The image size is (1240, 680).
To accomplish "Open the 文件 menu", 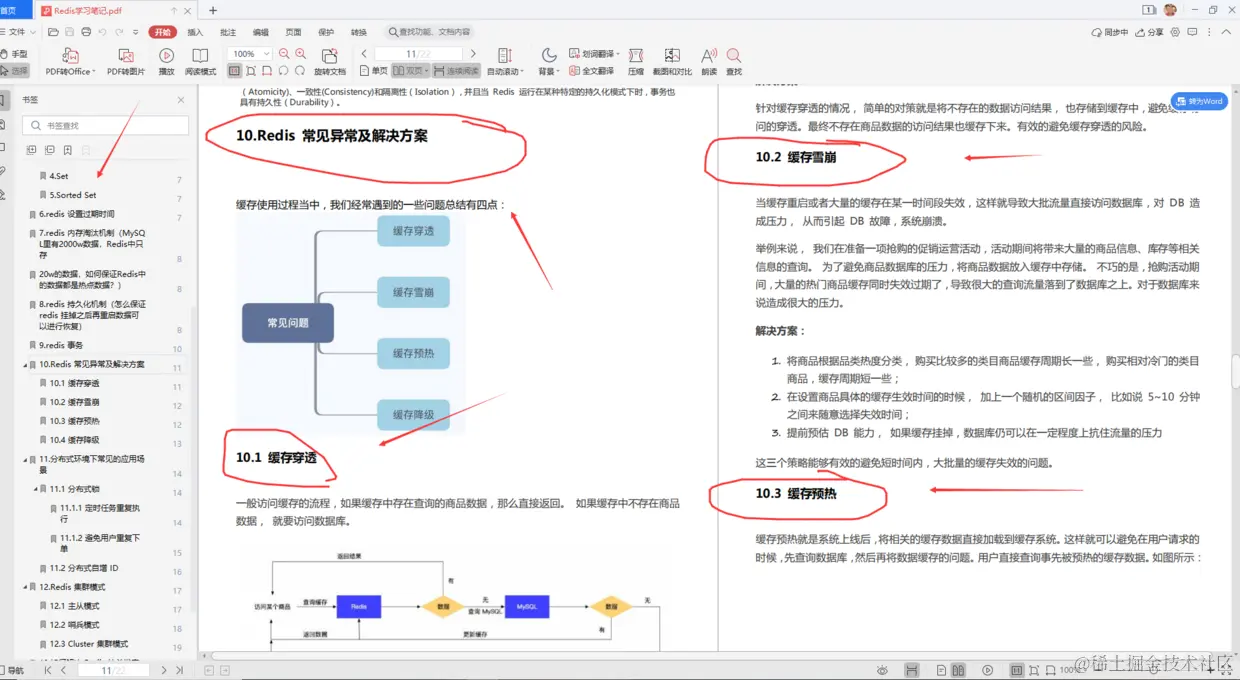I will tap(18, 31).
